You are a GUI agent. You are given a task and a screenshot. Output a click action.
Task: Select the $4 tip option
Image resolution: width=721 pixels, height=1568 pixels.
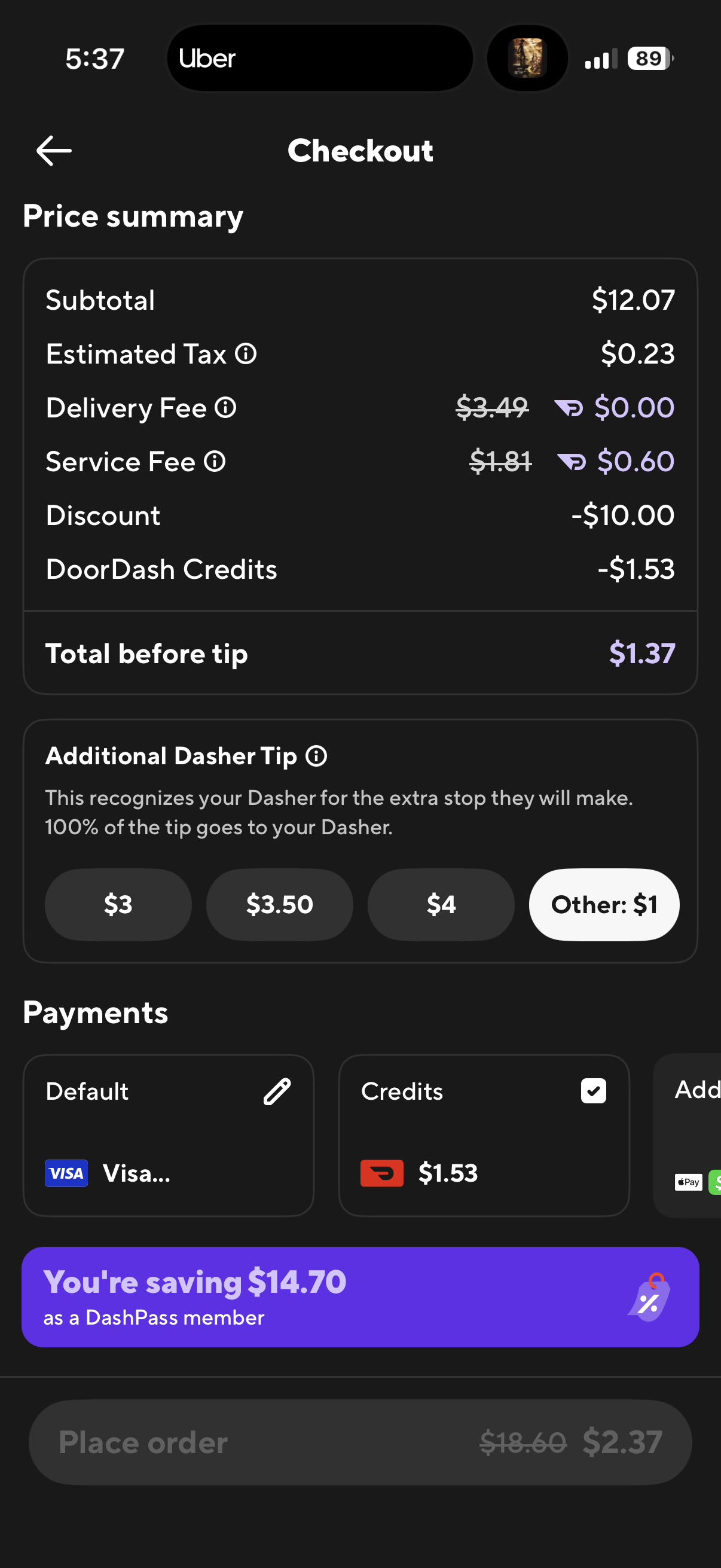coord(441,905)
